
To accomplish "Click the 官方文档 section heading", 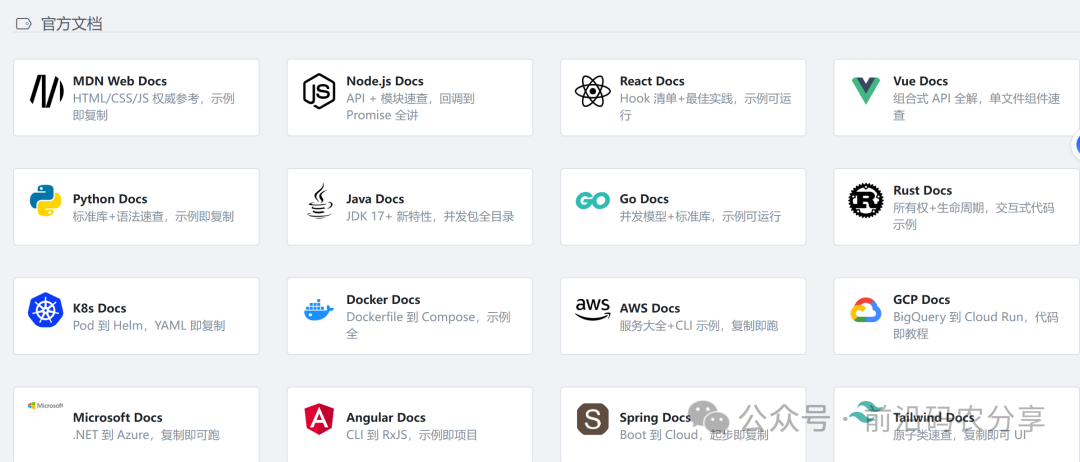I will 72,23.
